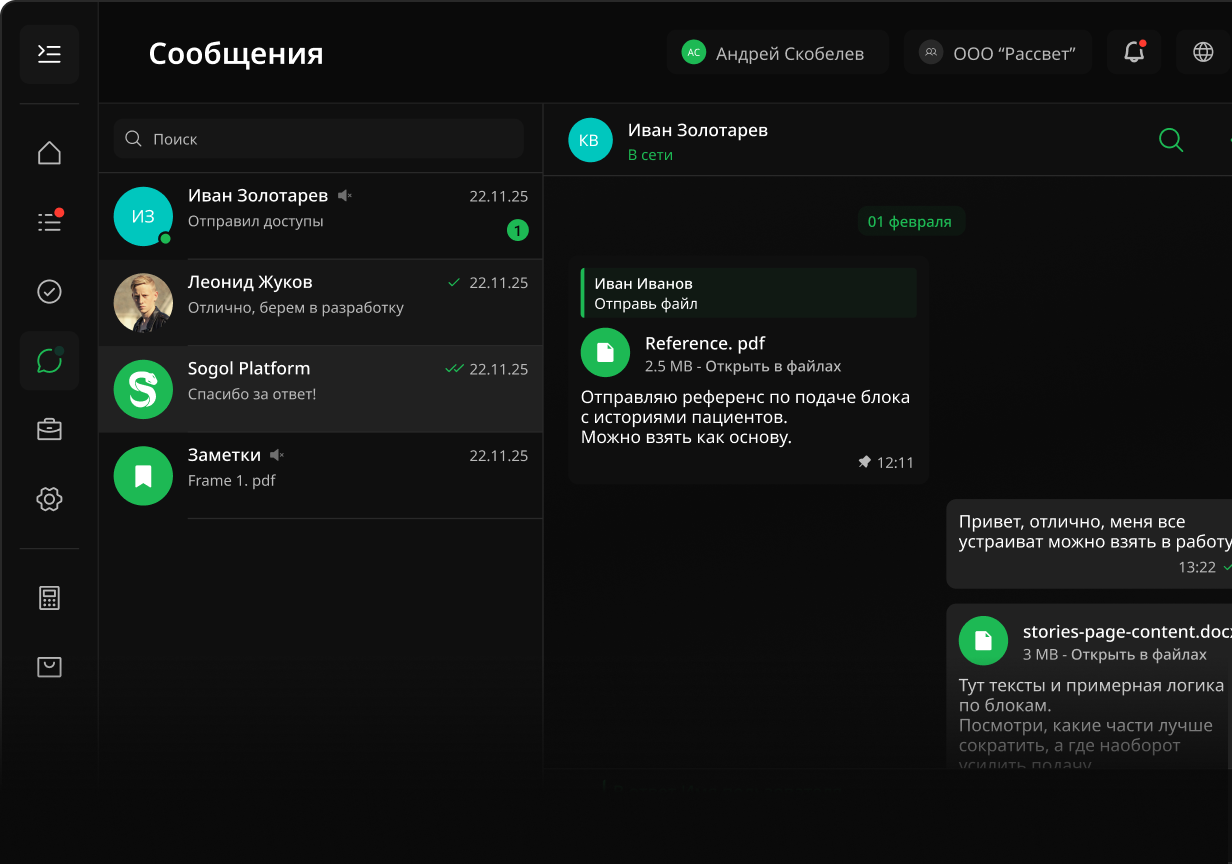
Task: Click the Поиск search field
Action: tap(320, 139)
